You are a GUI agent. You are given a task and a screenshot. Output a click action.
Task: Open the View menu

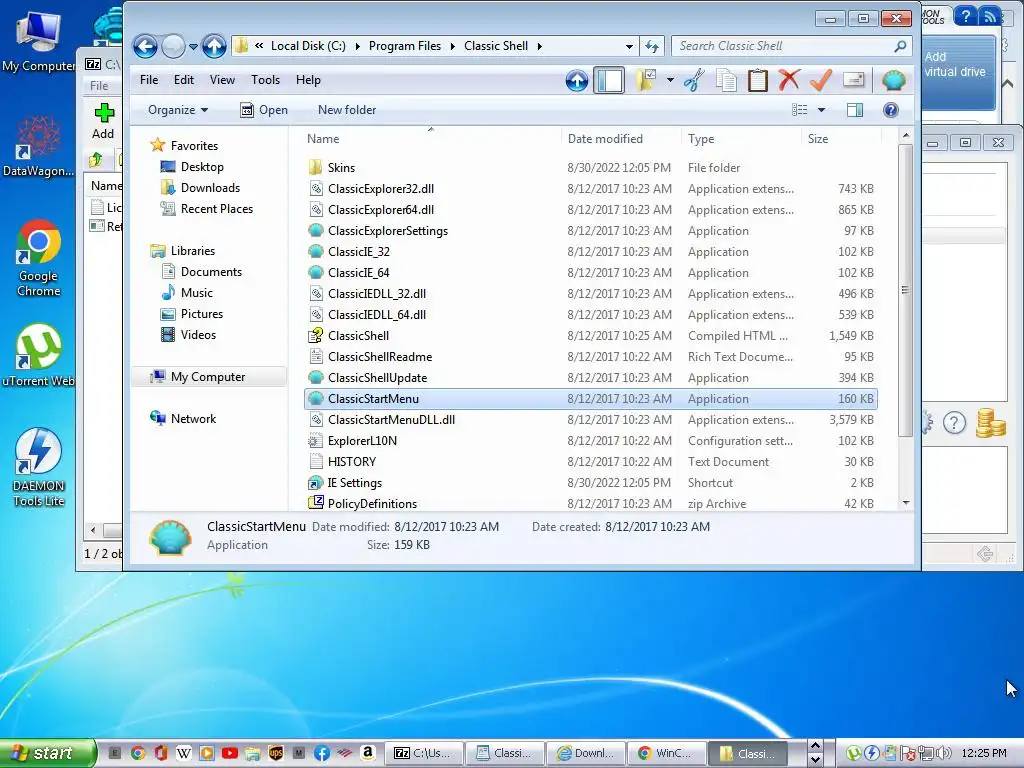tap(222, 80)
